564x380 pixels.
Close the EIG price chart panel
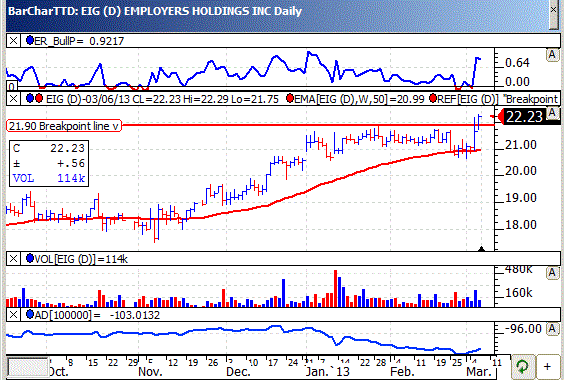[x=13, y=98]
